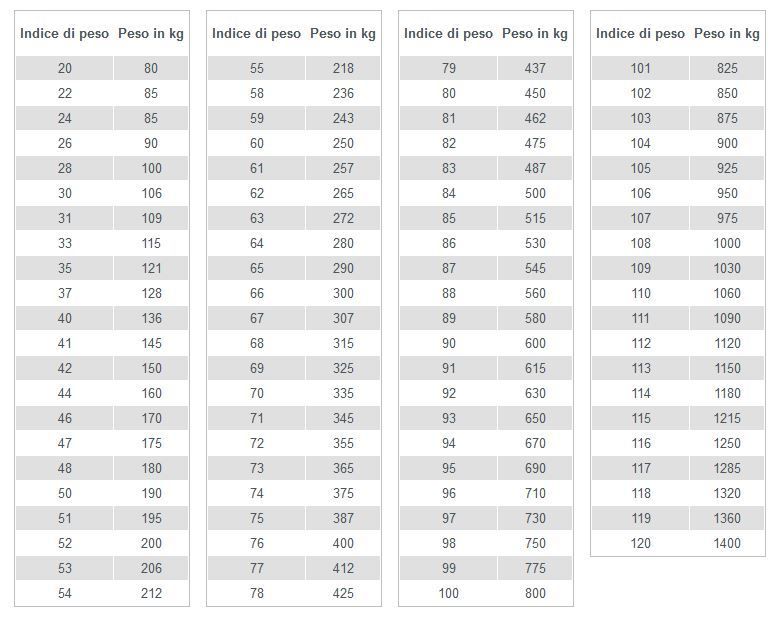Click the 437 kg weight value

(x=535, y=68)
